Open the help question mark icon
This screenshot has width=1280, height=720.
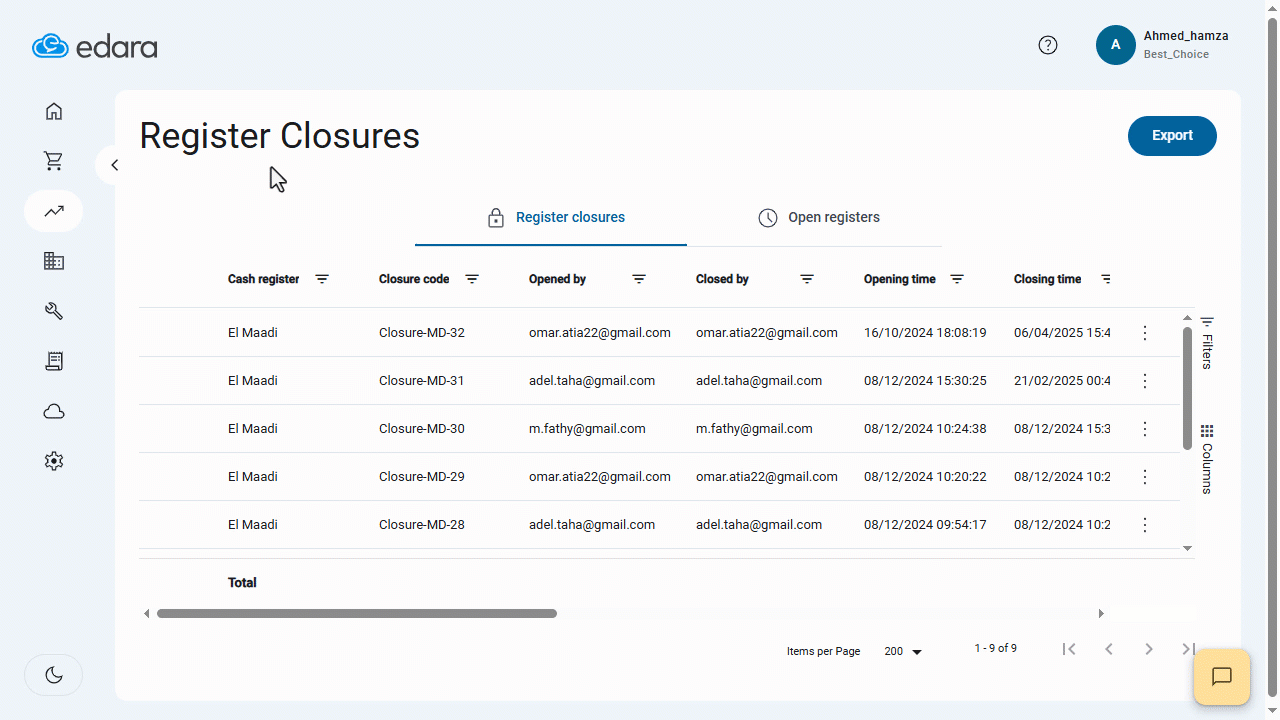[1048, 45]
